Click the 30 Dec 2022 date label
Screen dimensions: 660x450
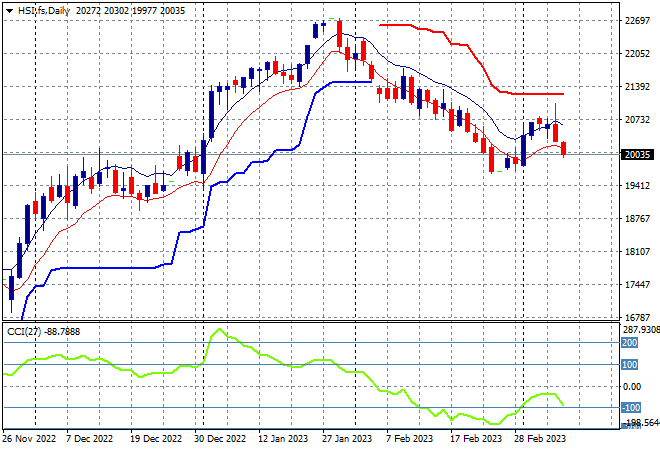tap(220, 439)
